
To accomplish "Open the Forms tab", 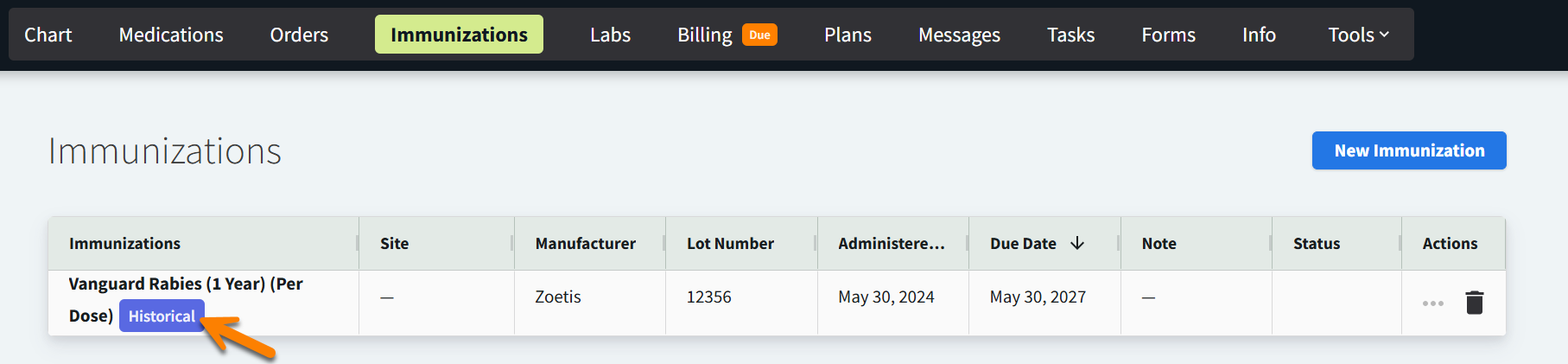I will point(1168,35).
